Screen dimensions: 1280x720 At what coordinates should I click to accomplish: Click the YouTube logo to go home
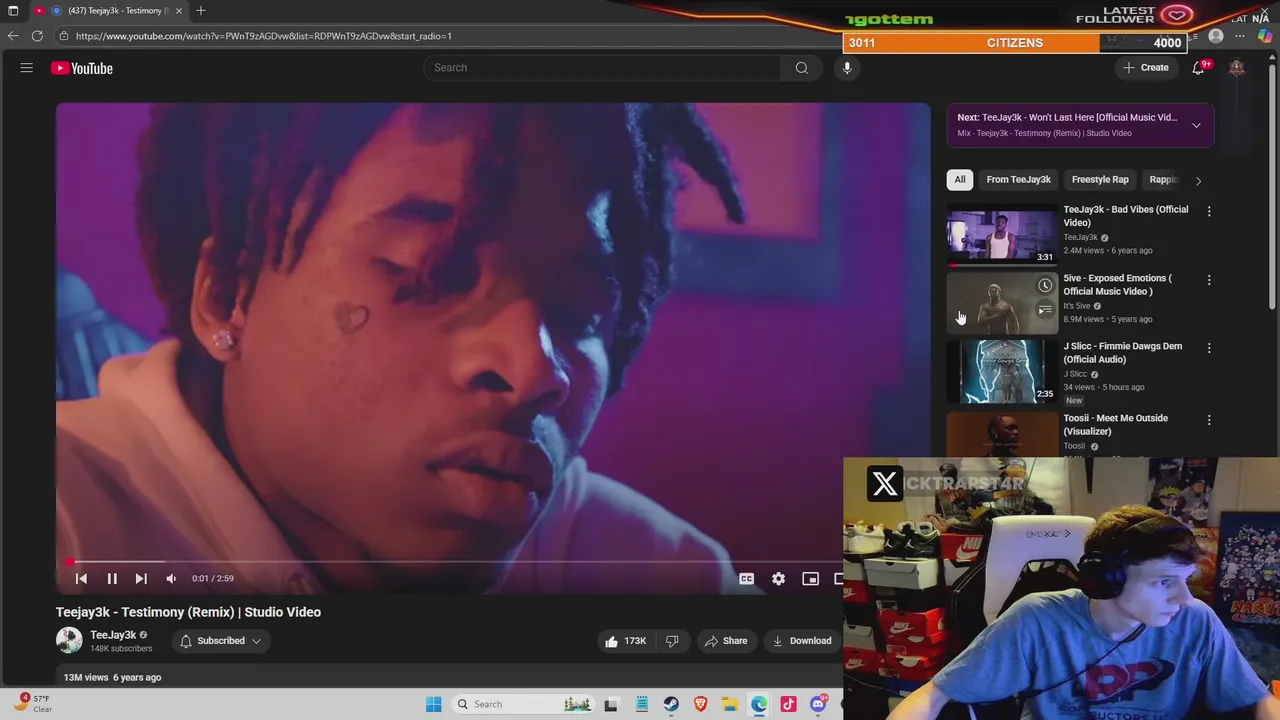[x=82, y=68]
